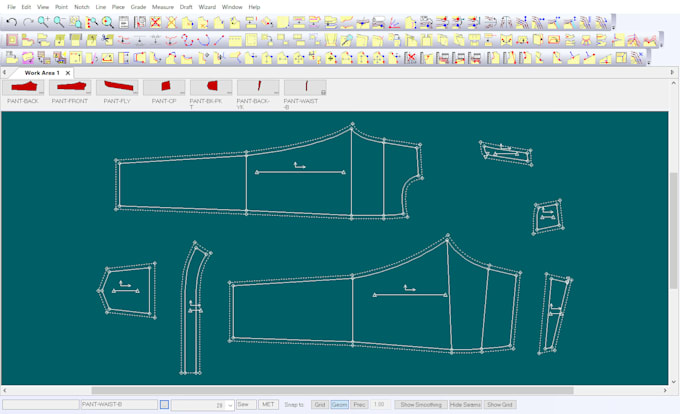The width and height of the screenshot is (680, 414).
Task: Click the horizontal scrollbar thumb
Action: click(x=332, y=390)
